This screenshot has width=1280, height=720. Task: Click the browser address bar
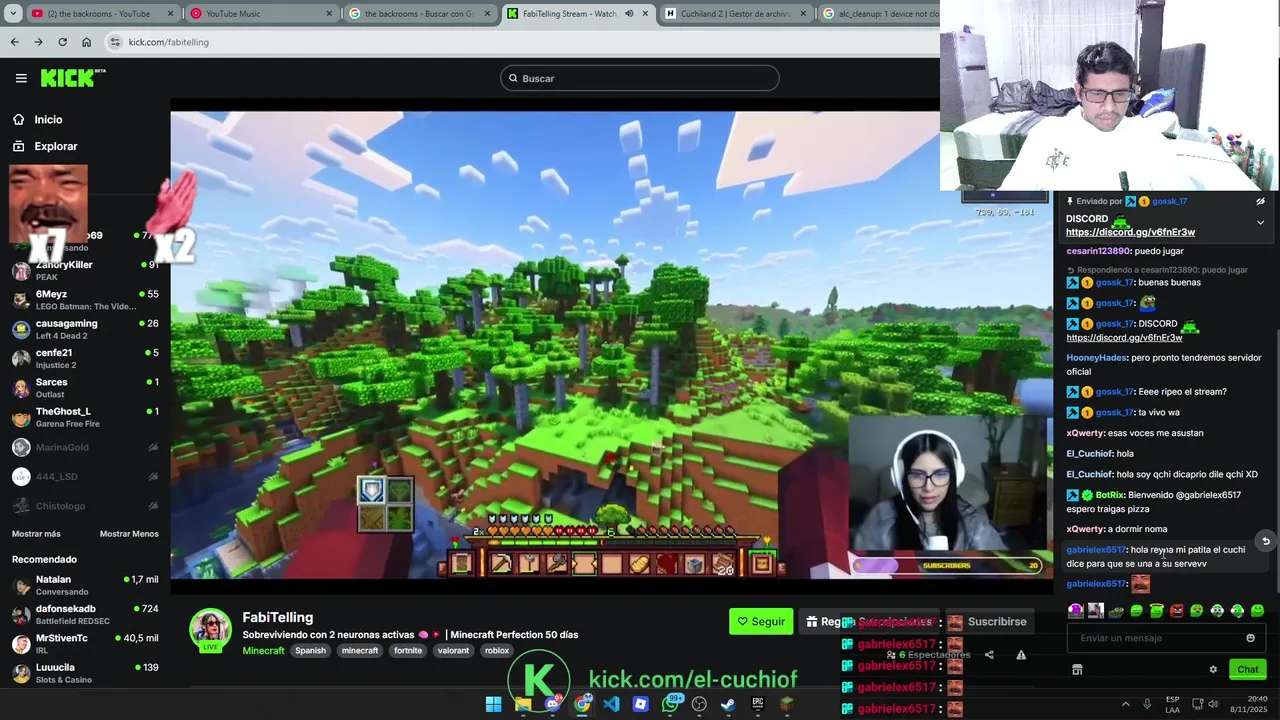tap(520, 42)
